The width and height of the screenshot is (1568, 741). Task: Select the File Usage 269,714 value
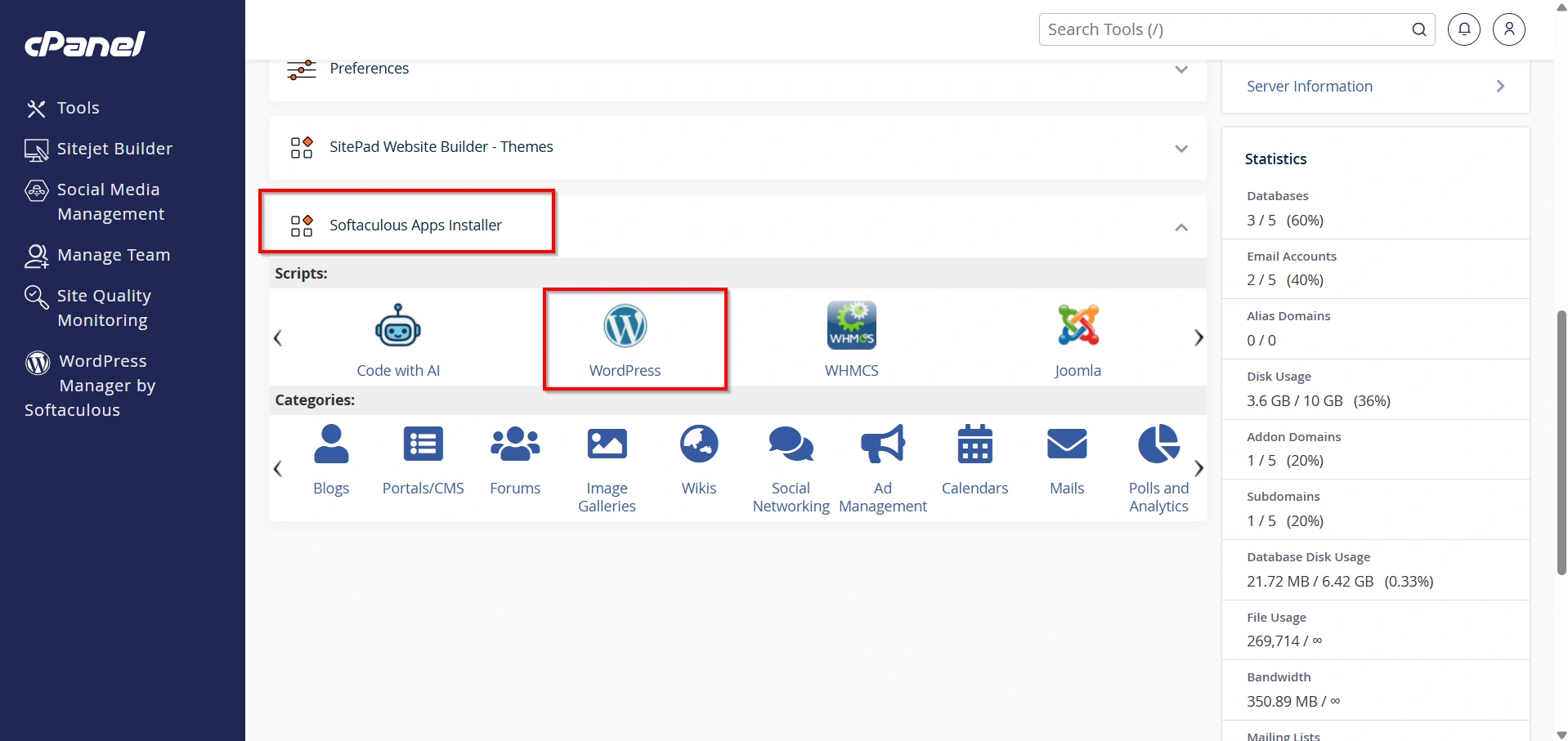(x=1284, y=641)
